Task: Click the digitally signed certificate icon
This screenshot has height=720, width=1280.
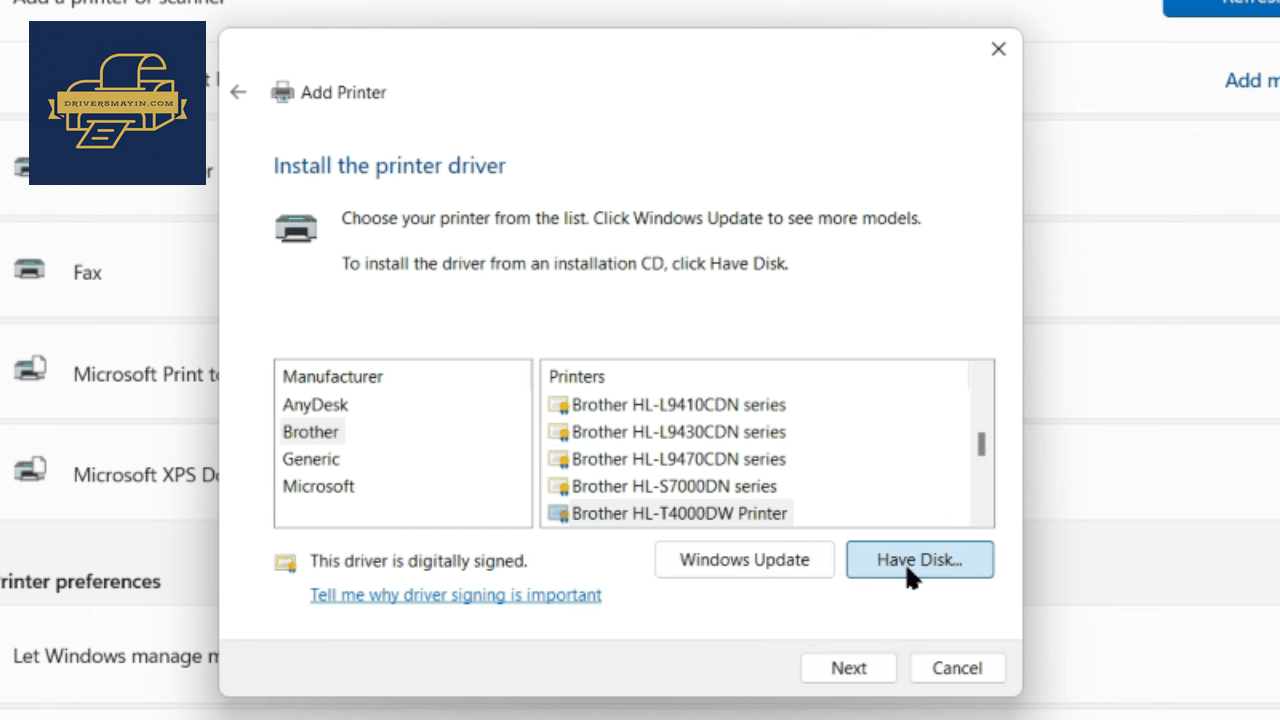Action: pyautogui.click(x=286, y=563)
